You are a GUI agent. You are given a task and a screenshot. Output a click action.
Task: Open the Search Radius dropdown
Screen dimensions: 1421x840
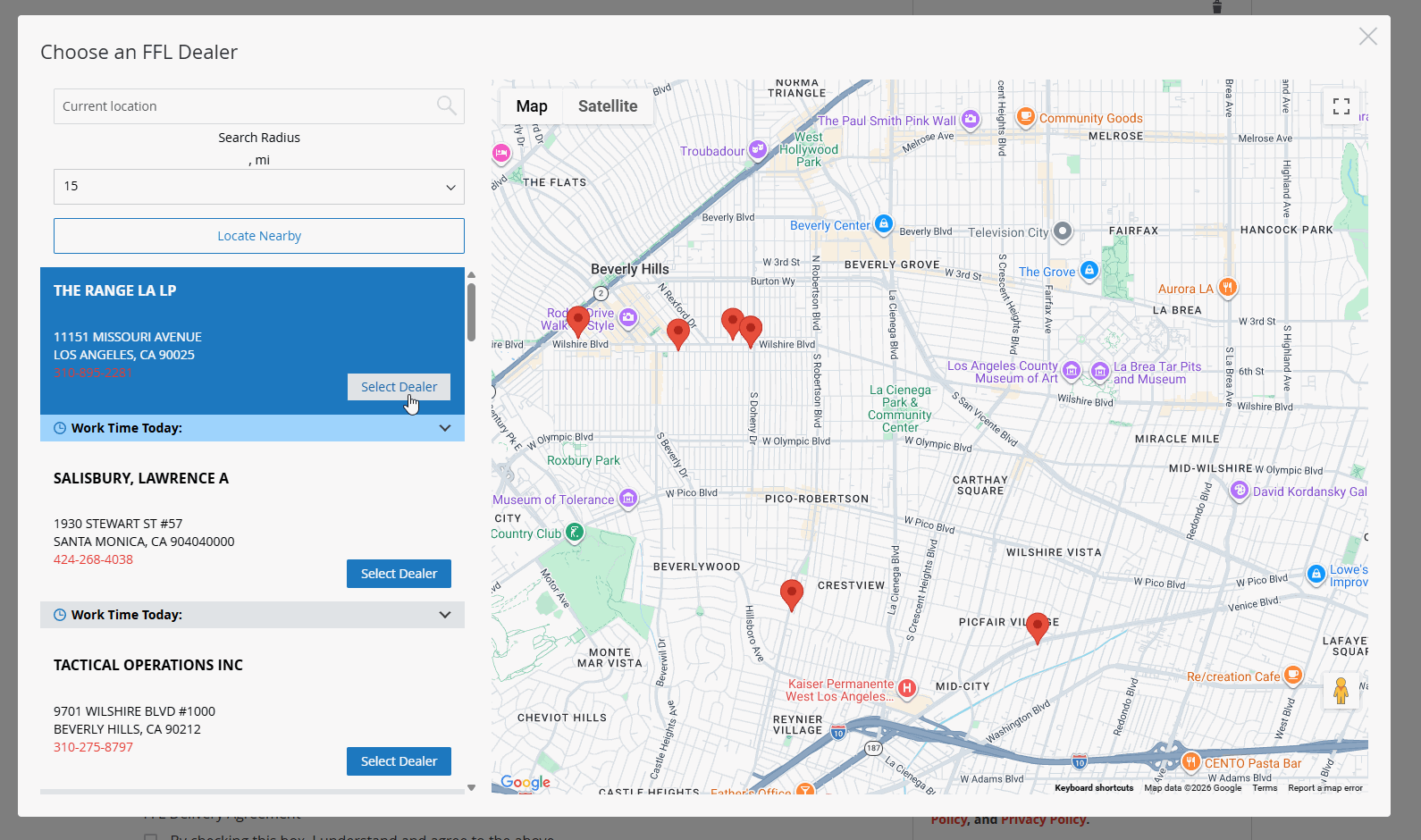(x=259, y=187)
